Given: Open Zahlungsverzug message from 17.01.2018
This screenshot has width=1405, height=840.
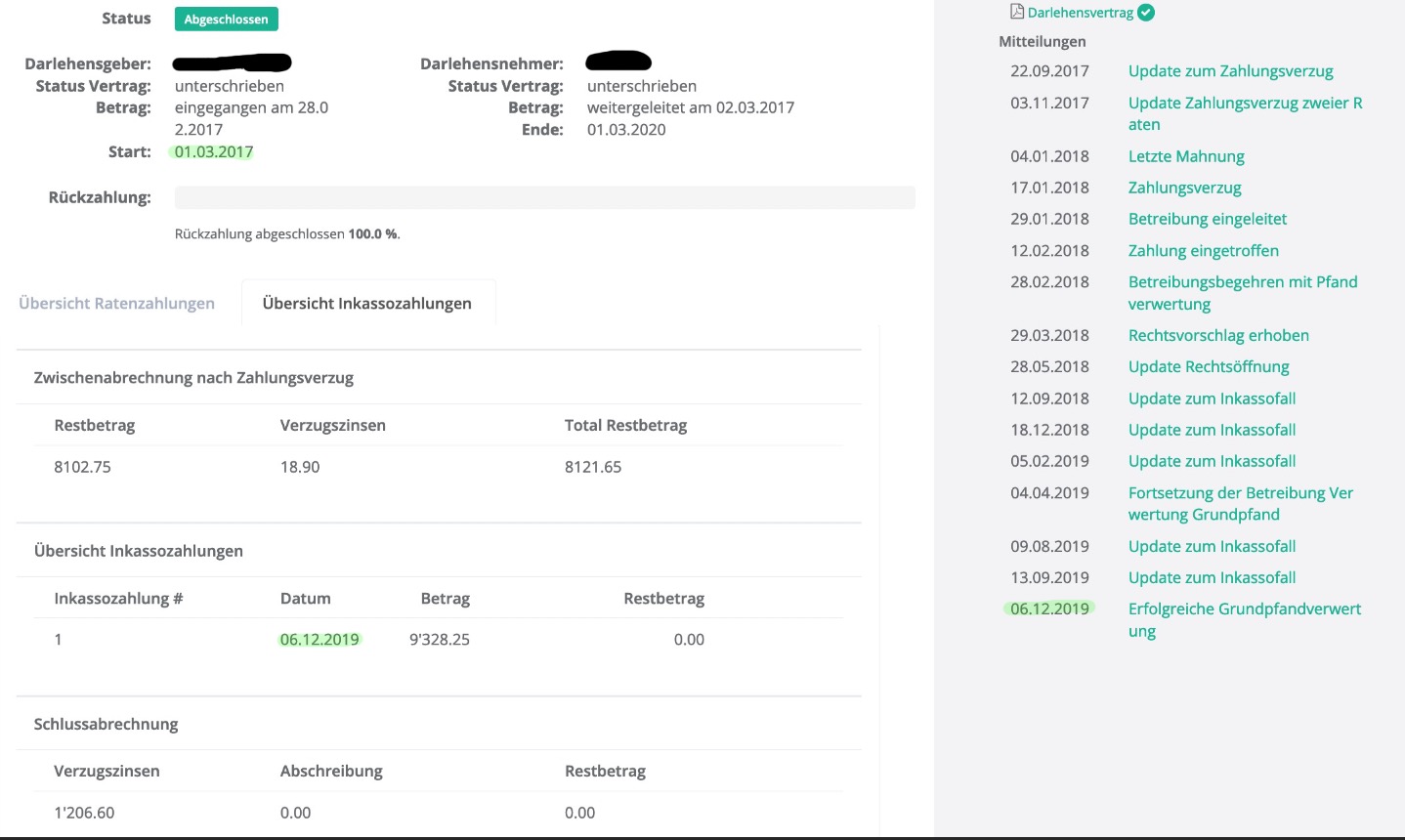Looking at the screenshot, I should pyautogui.click(x=1184, y=188).
